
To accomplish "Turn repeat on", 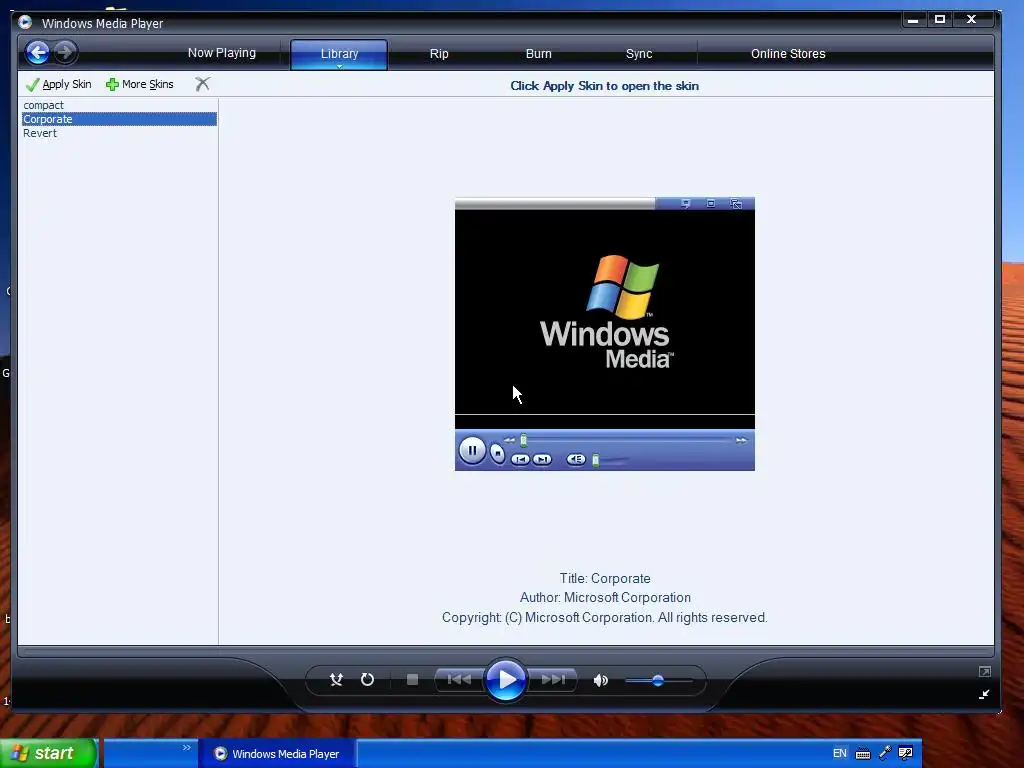I will click(367, 680).
